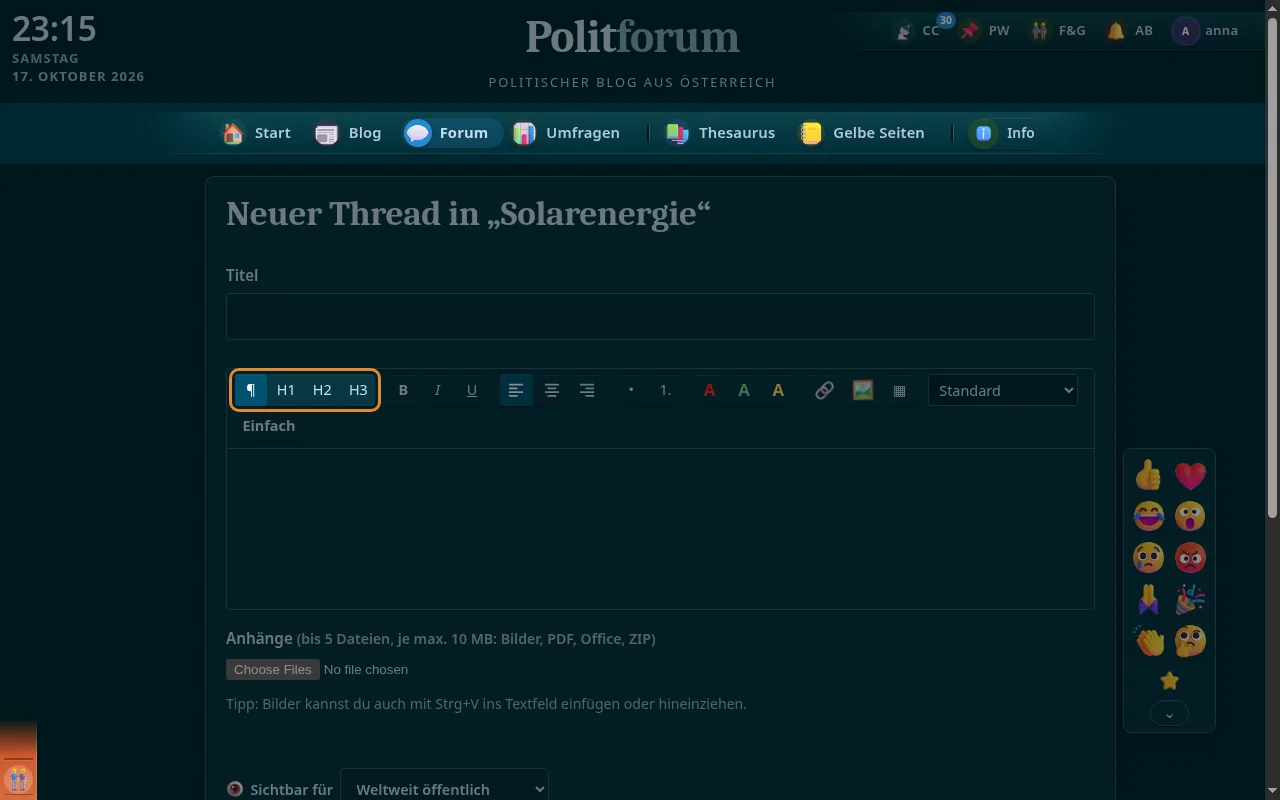Image resolution: width=1280 pixels, height=800 pixels.
Task: Open the anna user menu
Action: click(x=1205, y=31)
